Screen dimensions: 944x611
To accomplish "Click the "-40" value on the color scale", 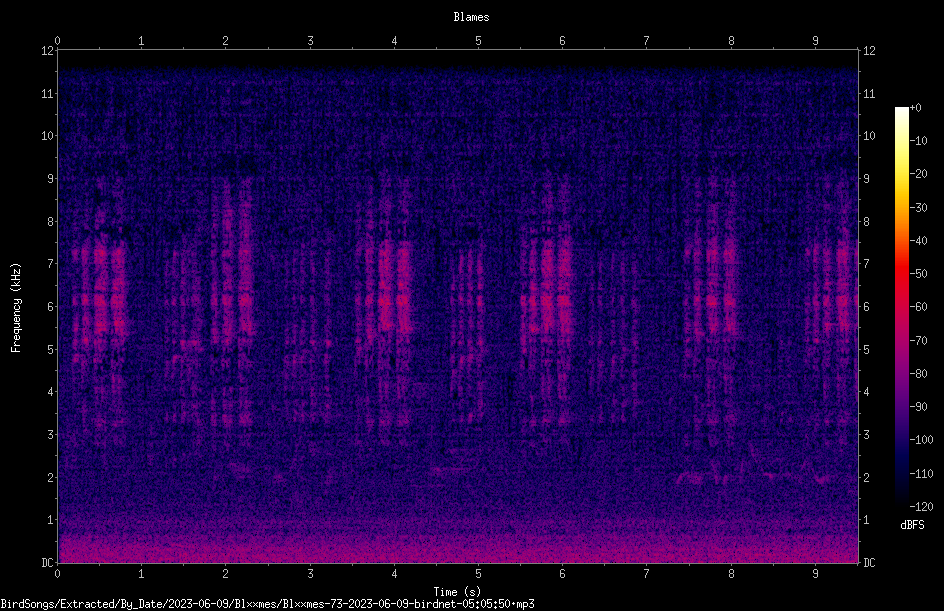I will point(918,241).
